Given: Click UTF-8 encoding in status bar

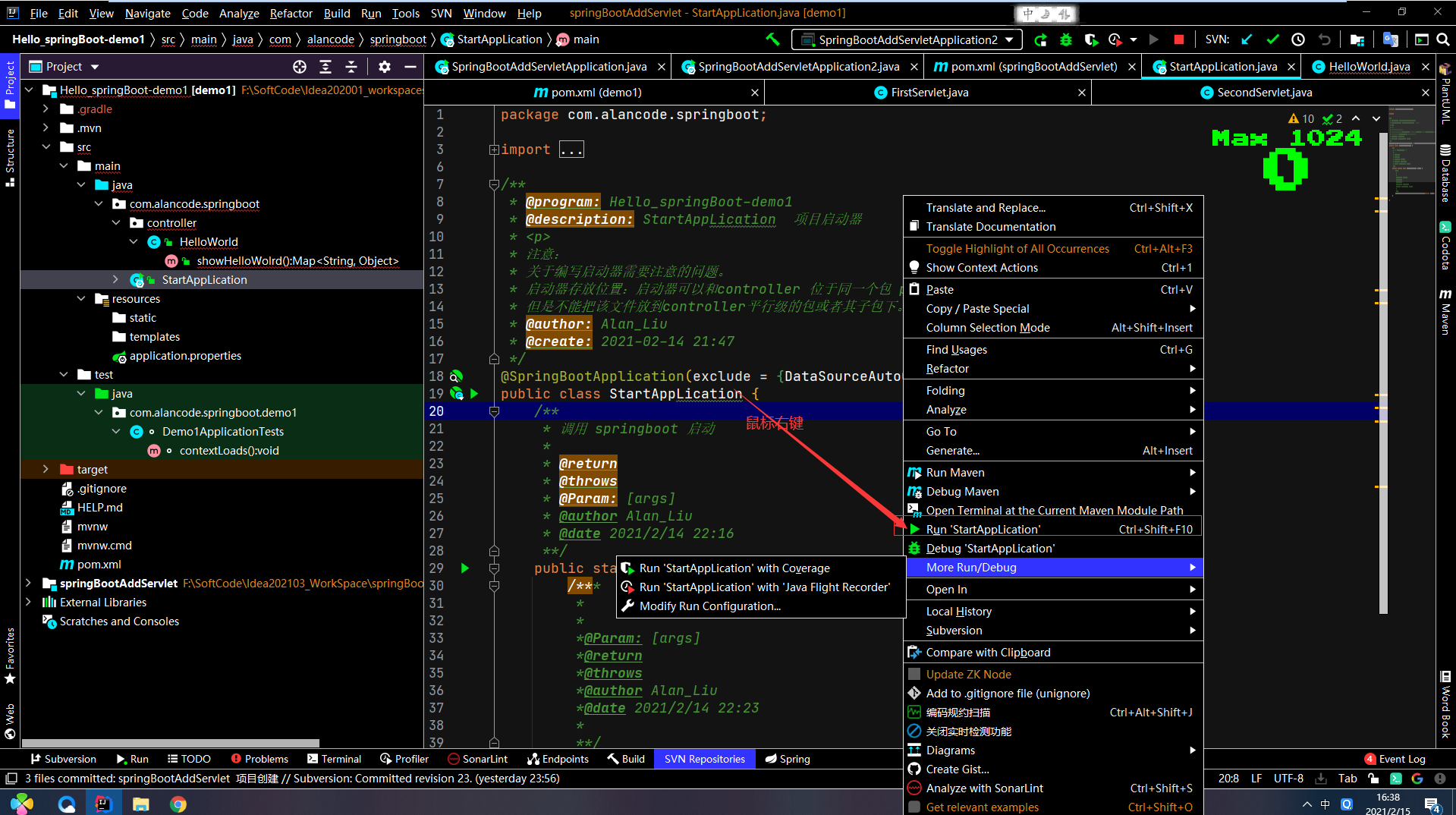Looking at the screenshot, I should tap(1288, 779).
